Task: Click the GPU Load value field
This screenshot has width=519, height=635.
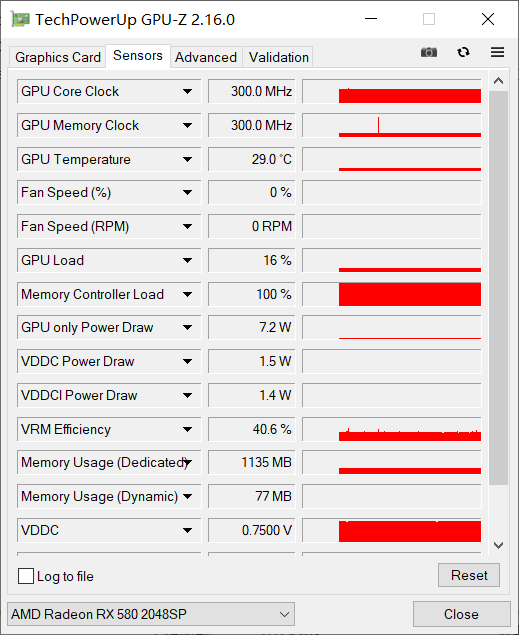Action: [x=252, y=260]
